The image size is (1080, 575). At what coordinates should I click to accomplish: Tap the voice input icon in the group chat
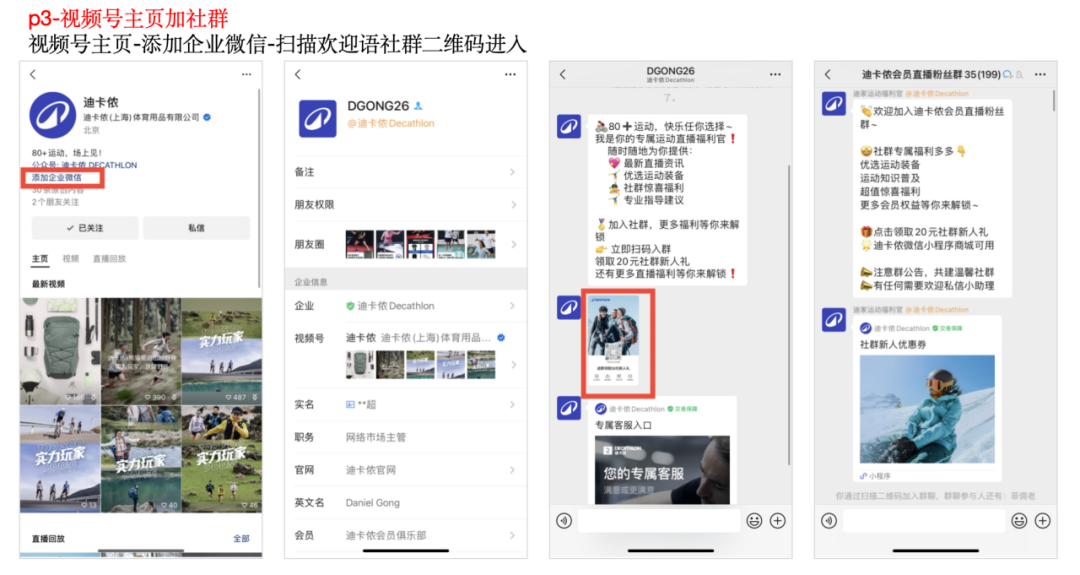coord(829,521)
